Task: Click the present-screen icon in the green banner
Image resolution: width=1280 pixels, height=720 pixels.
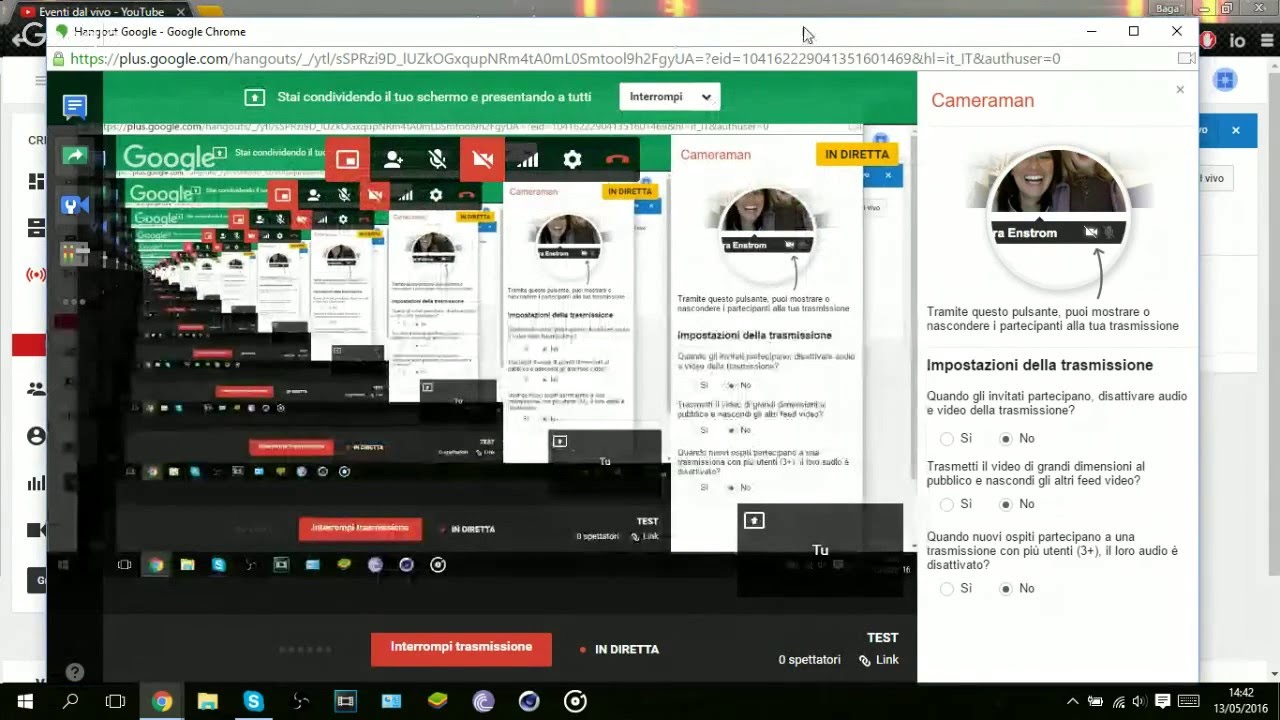Action: (x=255, y=97)
